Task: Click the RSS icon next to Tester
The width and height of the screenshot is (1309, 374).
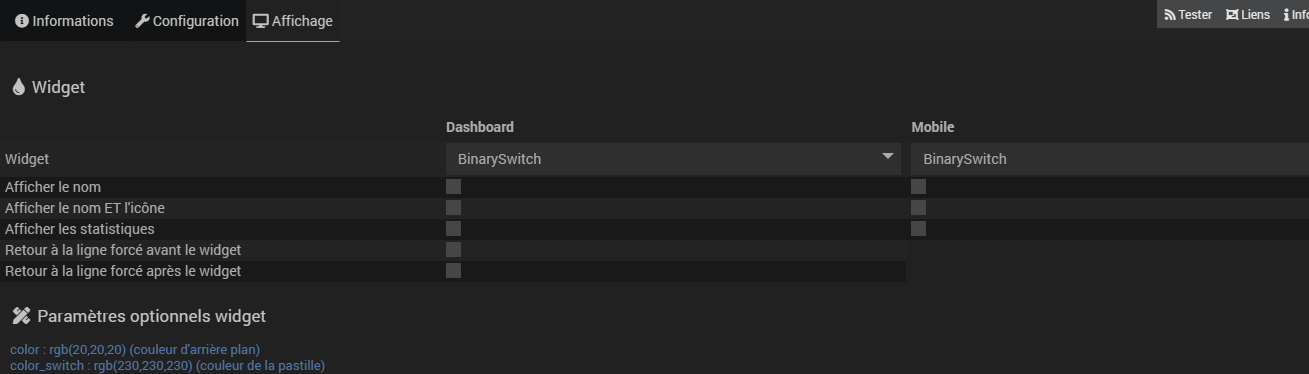Action: pos(1170,15)
